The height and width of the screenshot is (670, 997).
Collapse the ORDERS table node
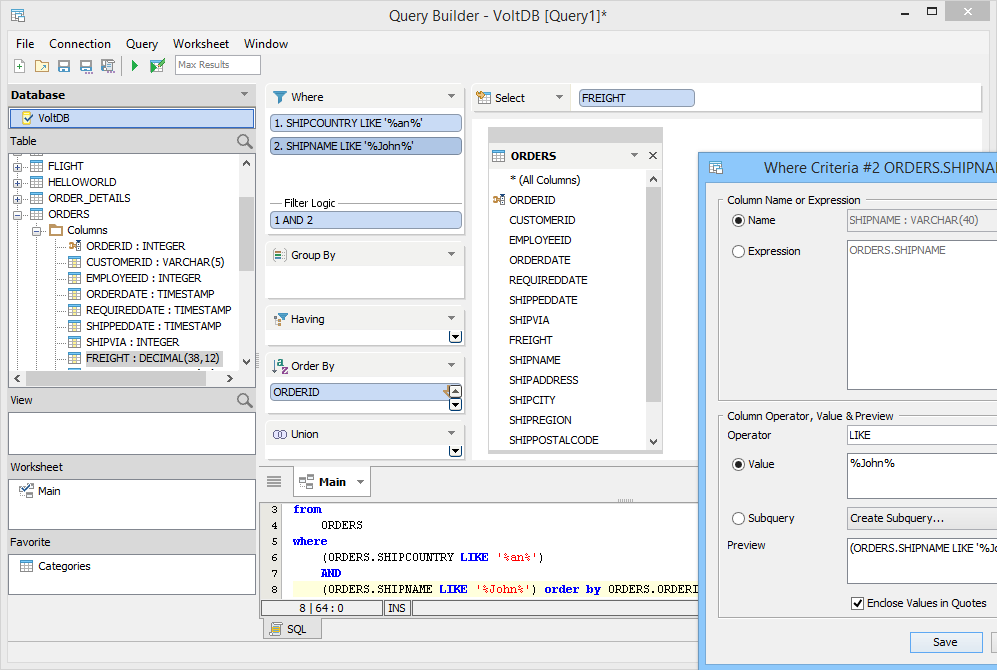tap(17, 214)
